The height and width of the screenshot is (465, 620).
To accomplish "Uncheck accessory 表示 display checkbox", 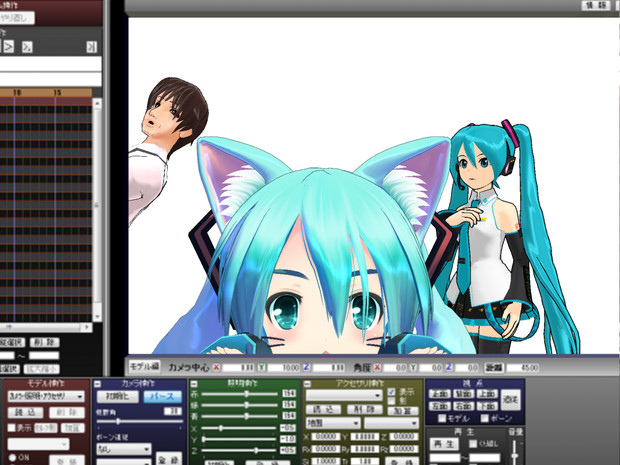I will pyautogui.click(x=391, y=392).
